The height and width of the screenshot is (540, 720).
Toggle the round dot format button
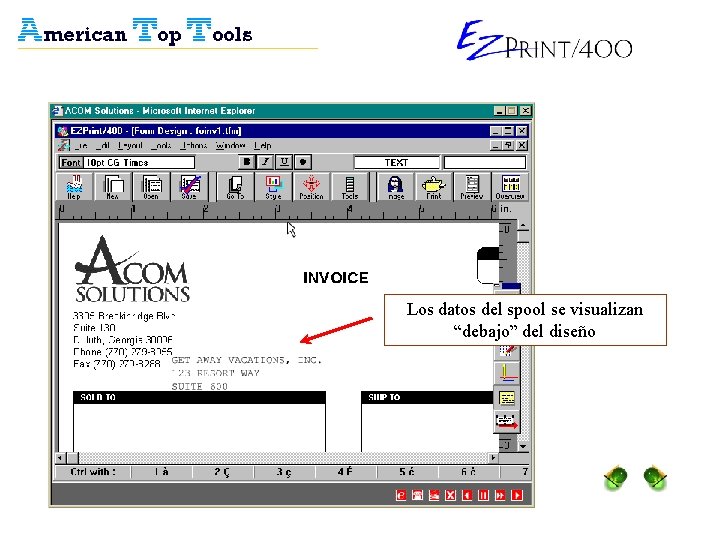click(x=303, y=162)
